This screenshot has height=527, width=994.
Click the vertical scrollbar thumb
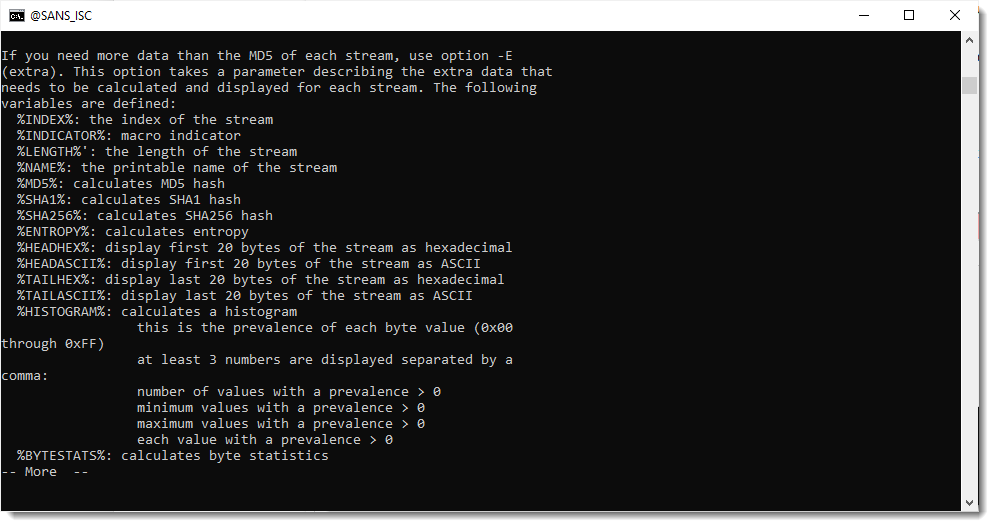(969, 85)
